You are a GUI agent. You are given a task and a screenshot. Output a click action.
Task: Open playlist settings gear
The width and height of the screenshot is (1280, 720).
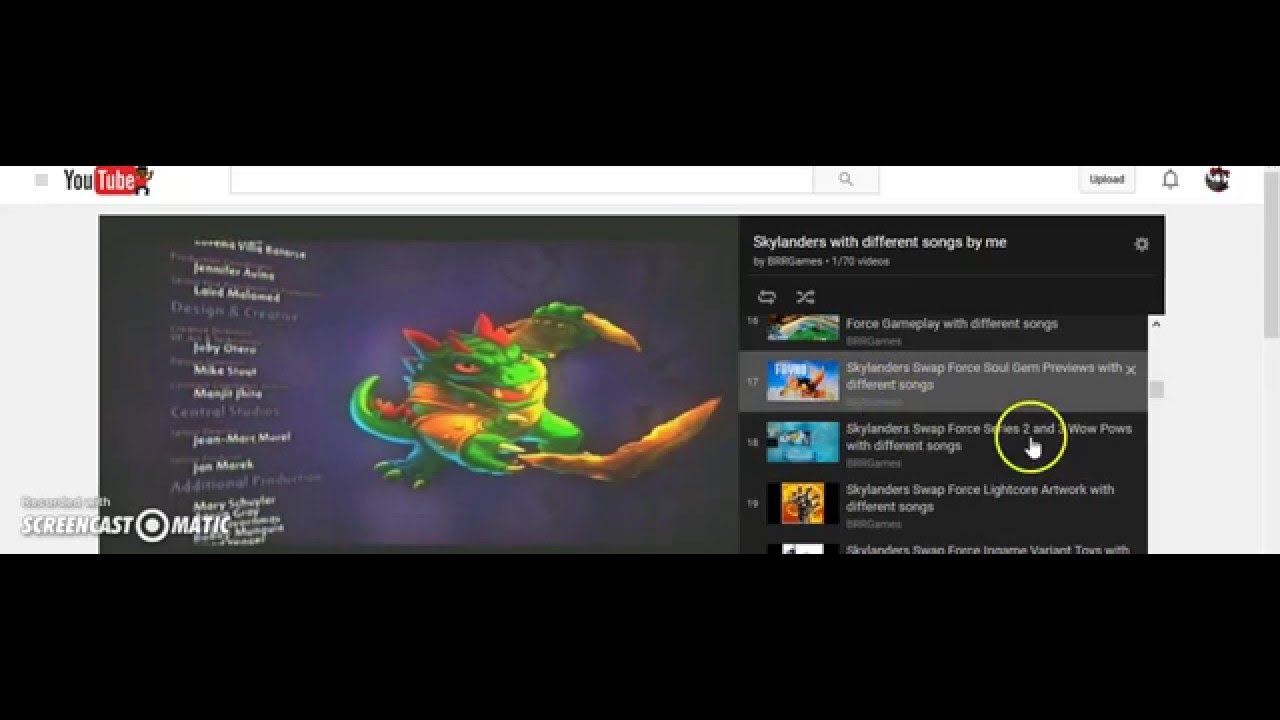click(1141, 244)
